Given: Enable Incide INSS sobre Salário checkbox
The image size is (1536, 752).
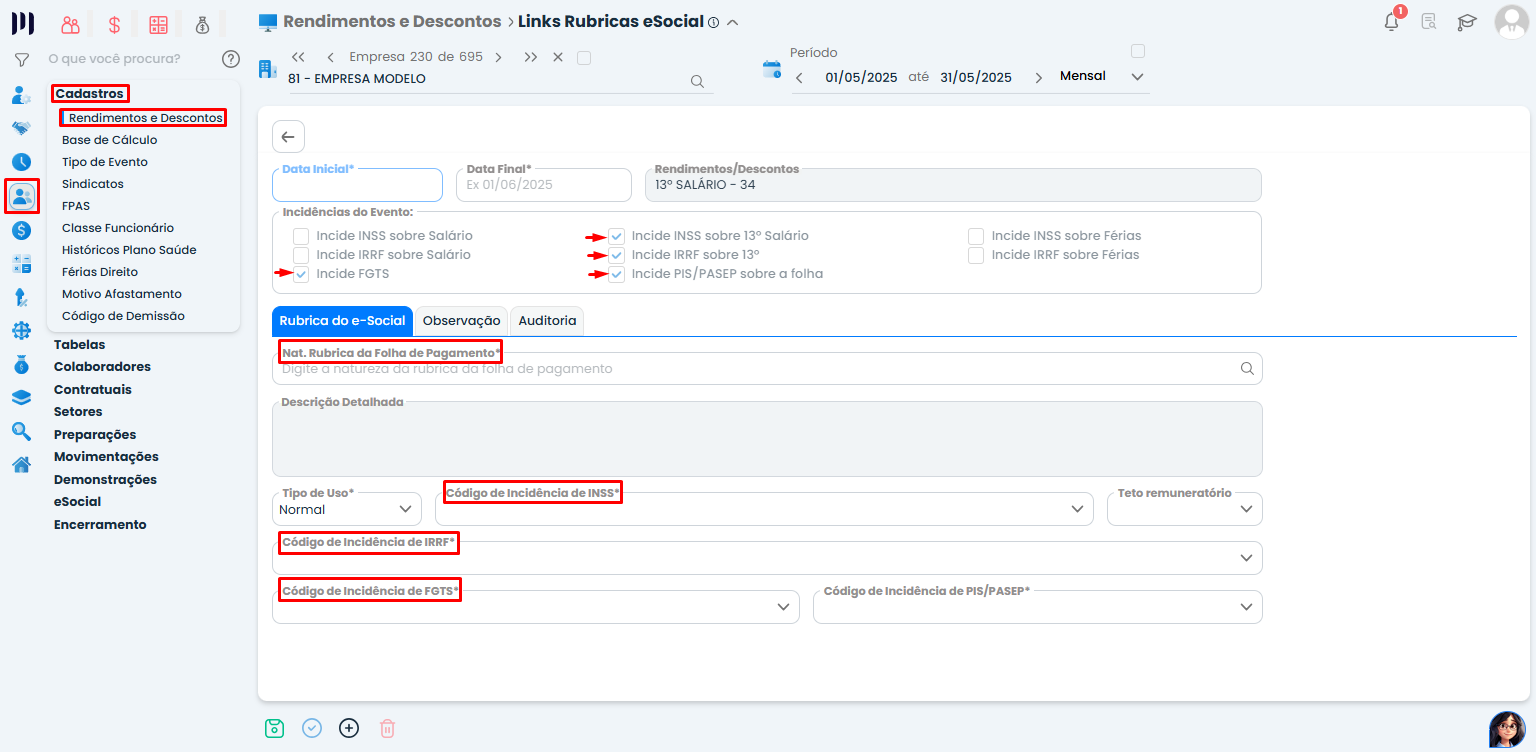Looking at the screenshot, I should (301, 236).
